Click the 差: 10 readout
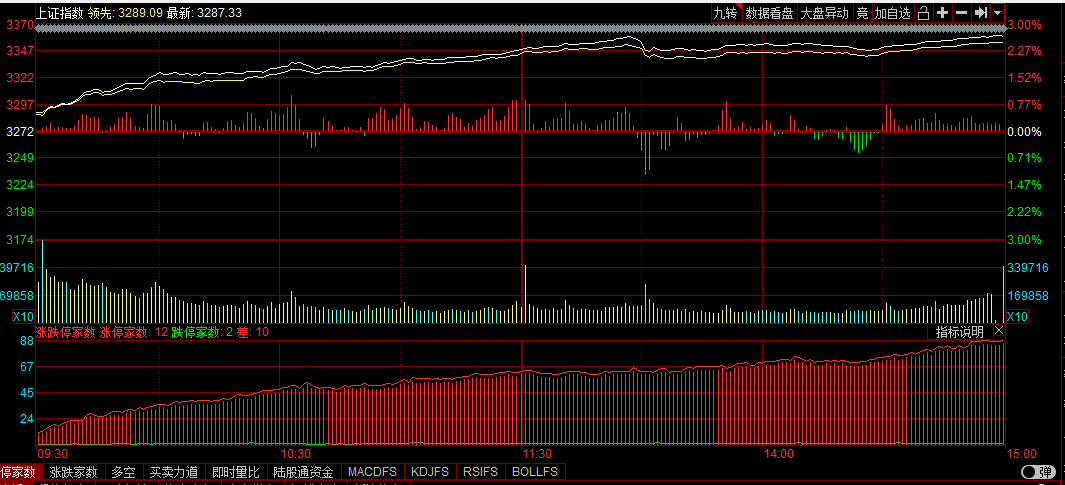1065x485 pixels. tap(253, 331)
